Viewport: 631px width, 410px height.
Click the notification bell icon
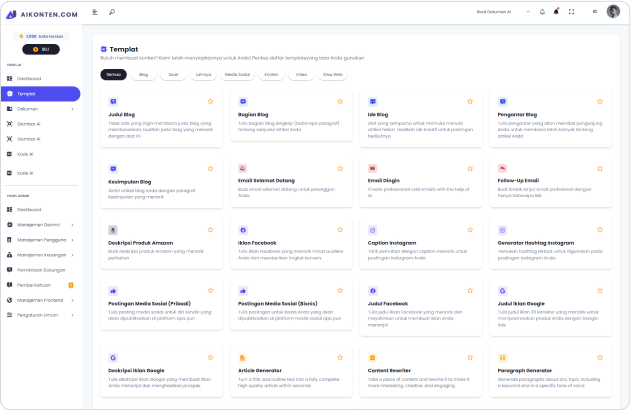point(556,12)
